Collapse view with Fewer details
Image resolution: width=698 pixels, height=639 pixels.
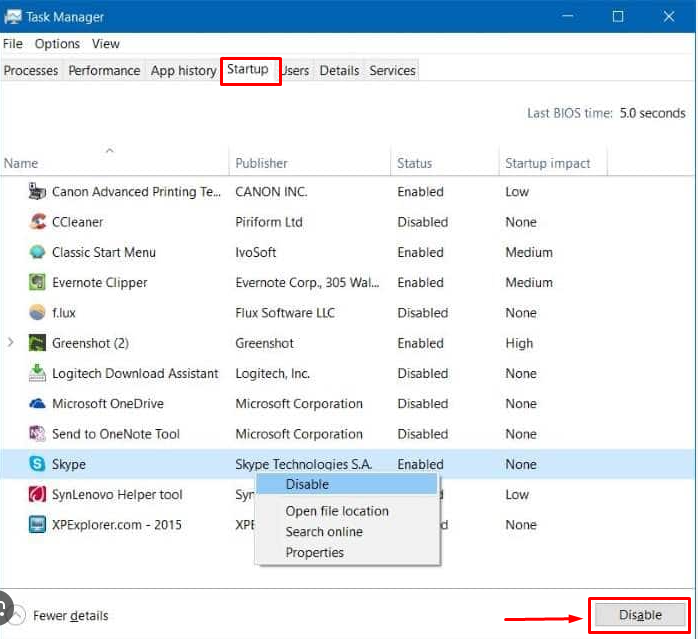click(70, 616)
